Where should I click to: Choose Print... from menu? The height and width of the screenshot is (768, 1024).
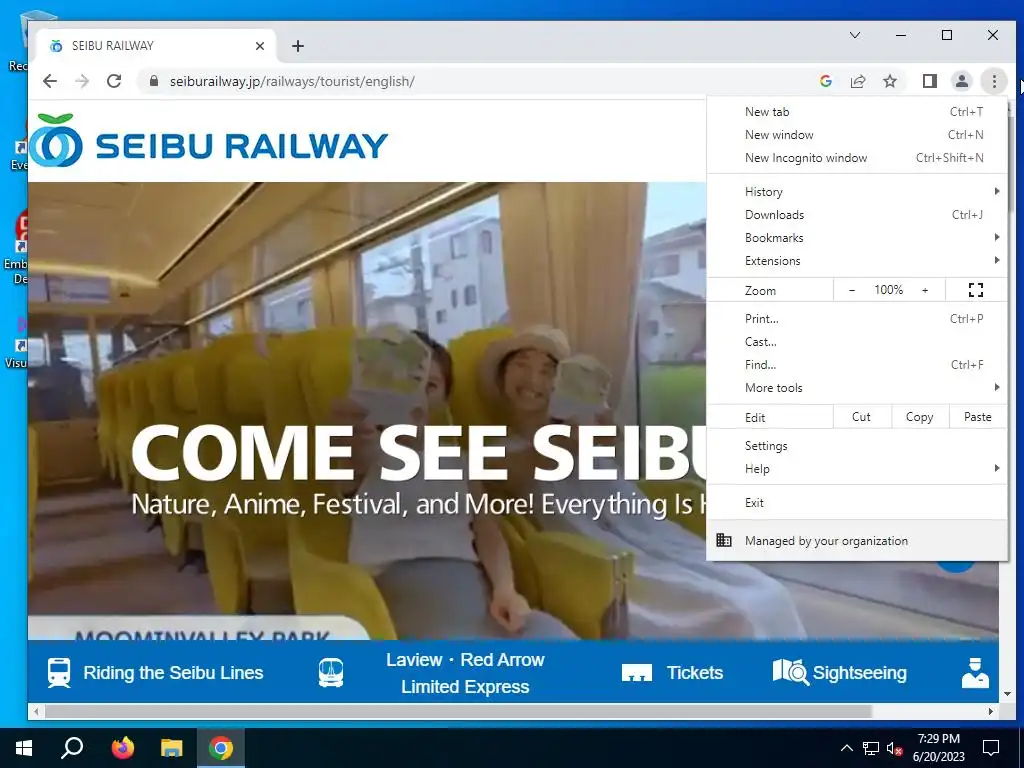tap(857, 319)
